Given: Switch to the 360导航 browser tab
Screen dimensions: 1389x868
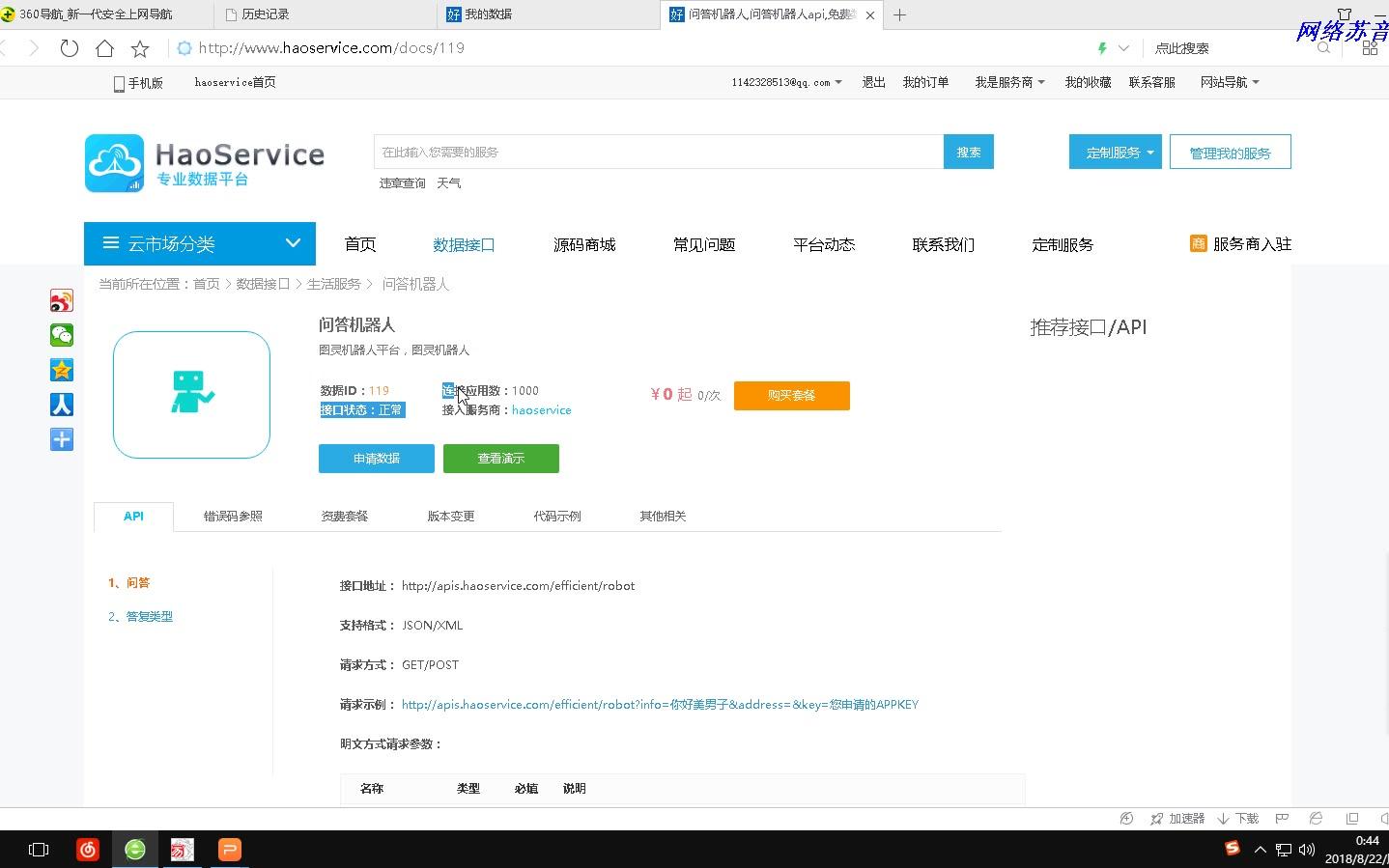Looking at the screenshot, I should tap(106, 14).
